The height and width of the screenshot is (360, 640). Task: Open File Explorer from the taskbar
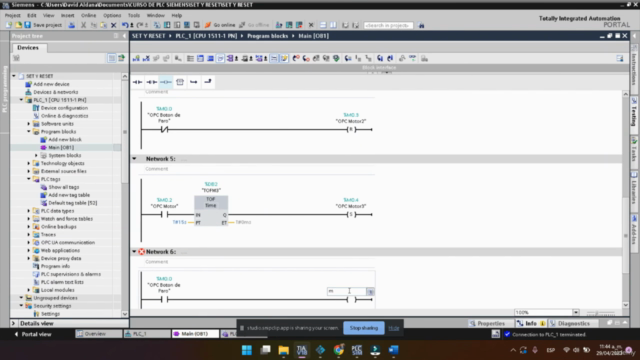pos(283,350)
